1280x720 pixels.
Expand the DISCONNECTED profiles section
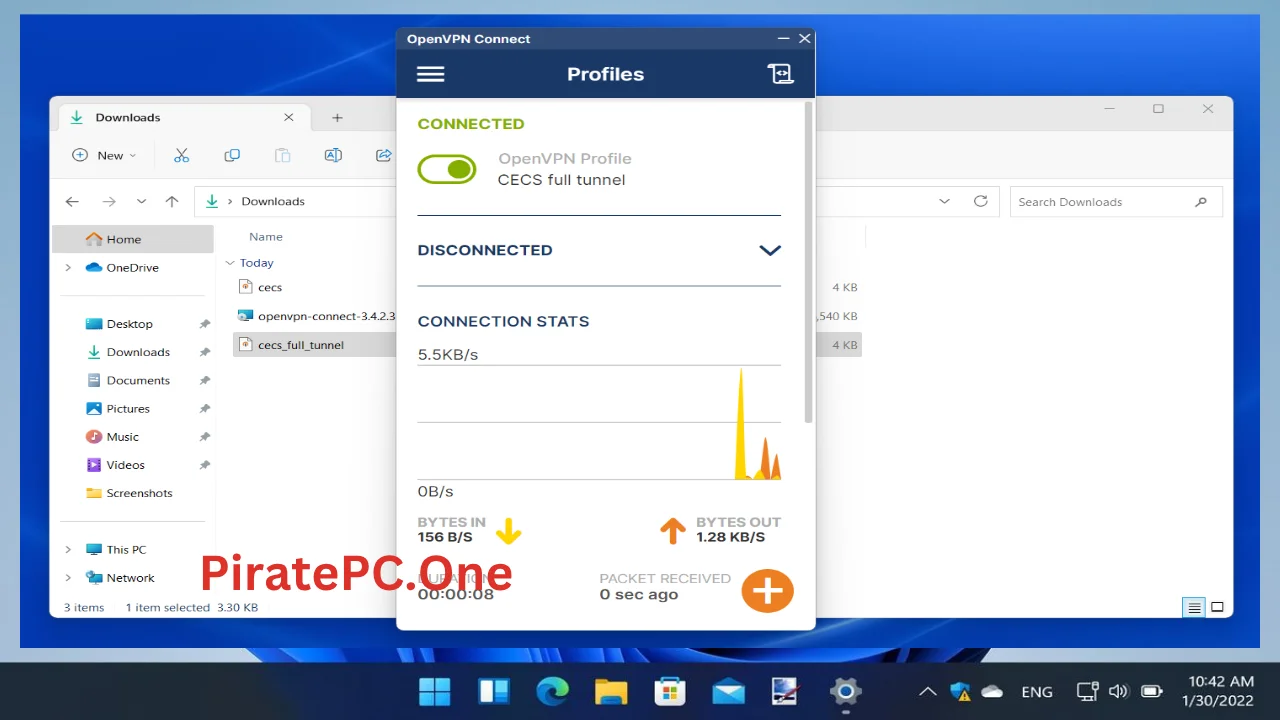pos(769,250)
